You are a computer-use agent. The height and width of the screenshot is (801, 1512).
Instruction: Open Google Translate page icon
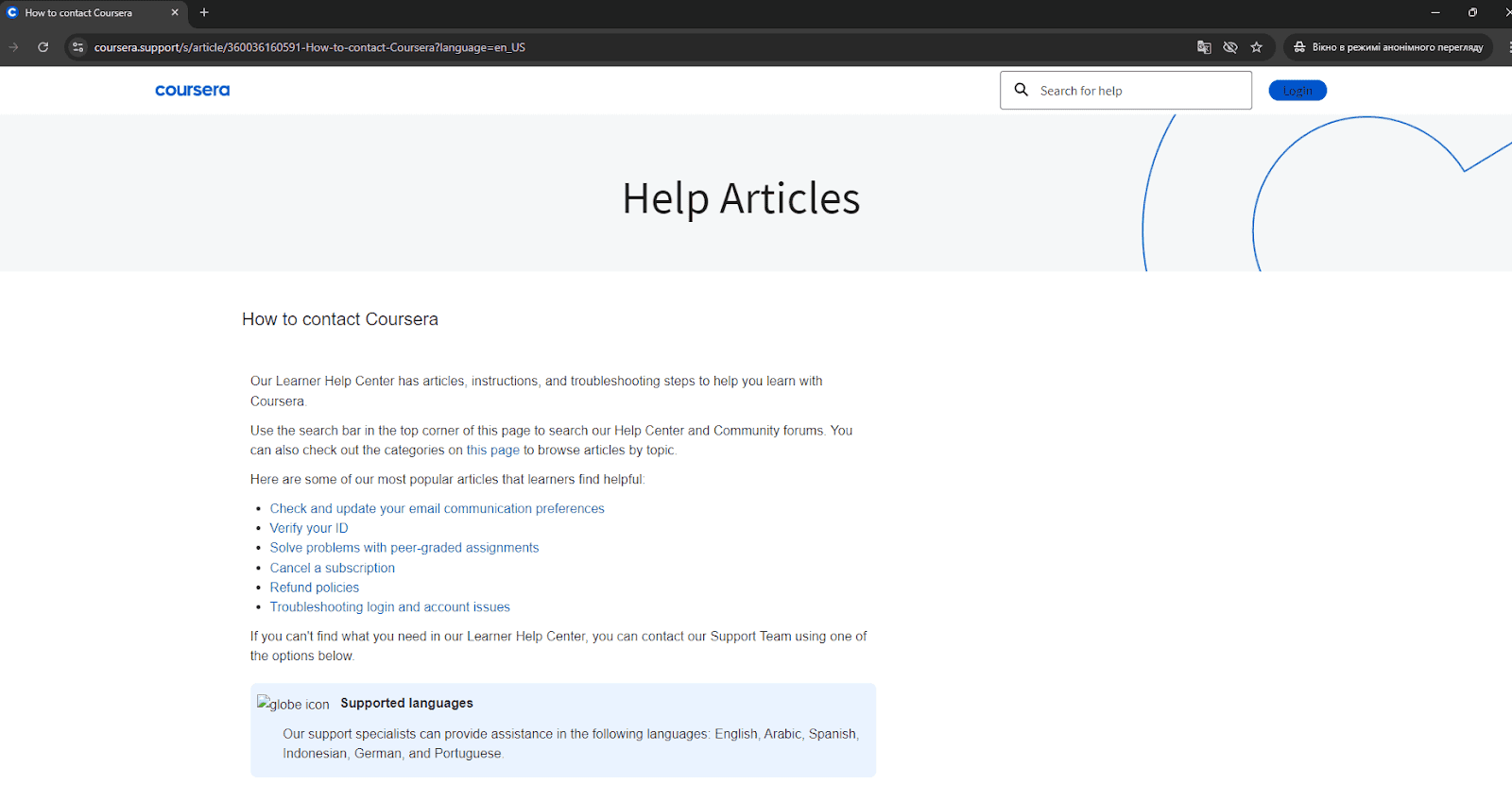coord(1204,47)
